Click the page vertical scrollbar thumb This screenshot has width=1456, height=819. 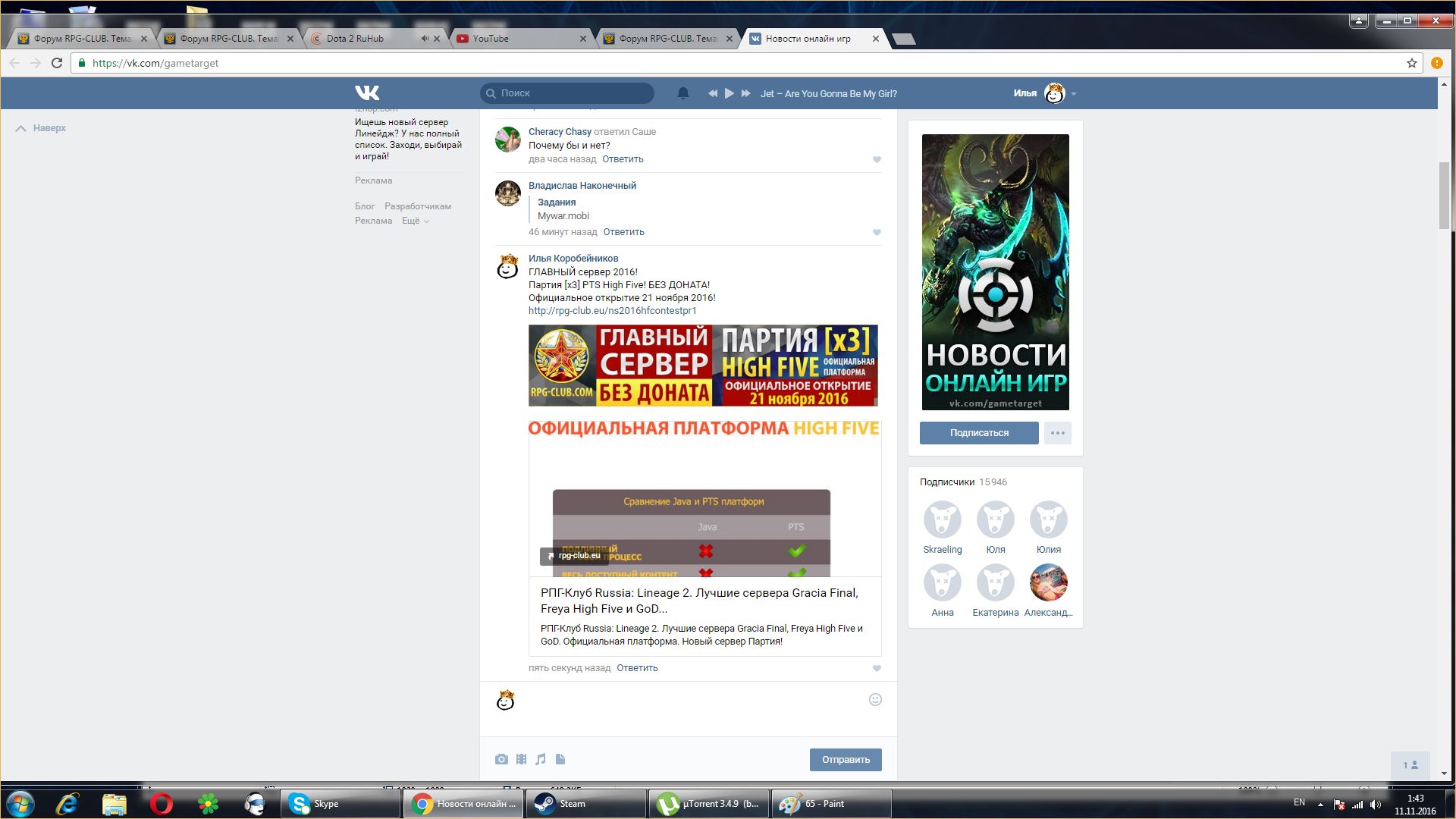pos(1444,195)
